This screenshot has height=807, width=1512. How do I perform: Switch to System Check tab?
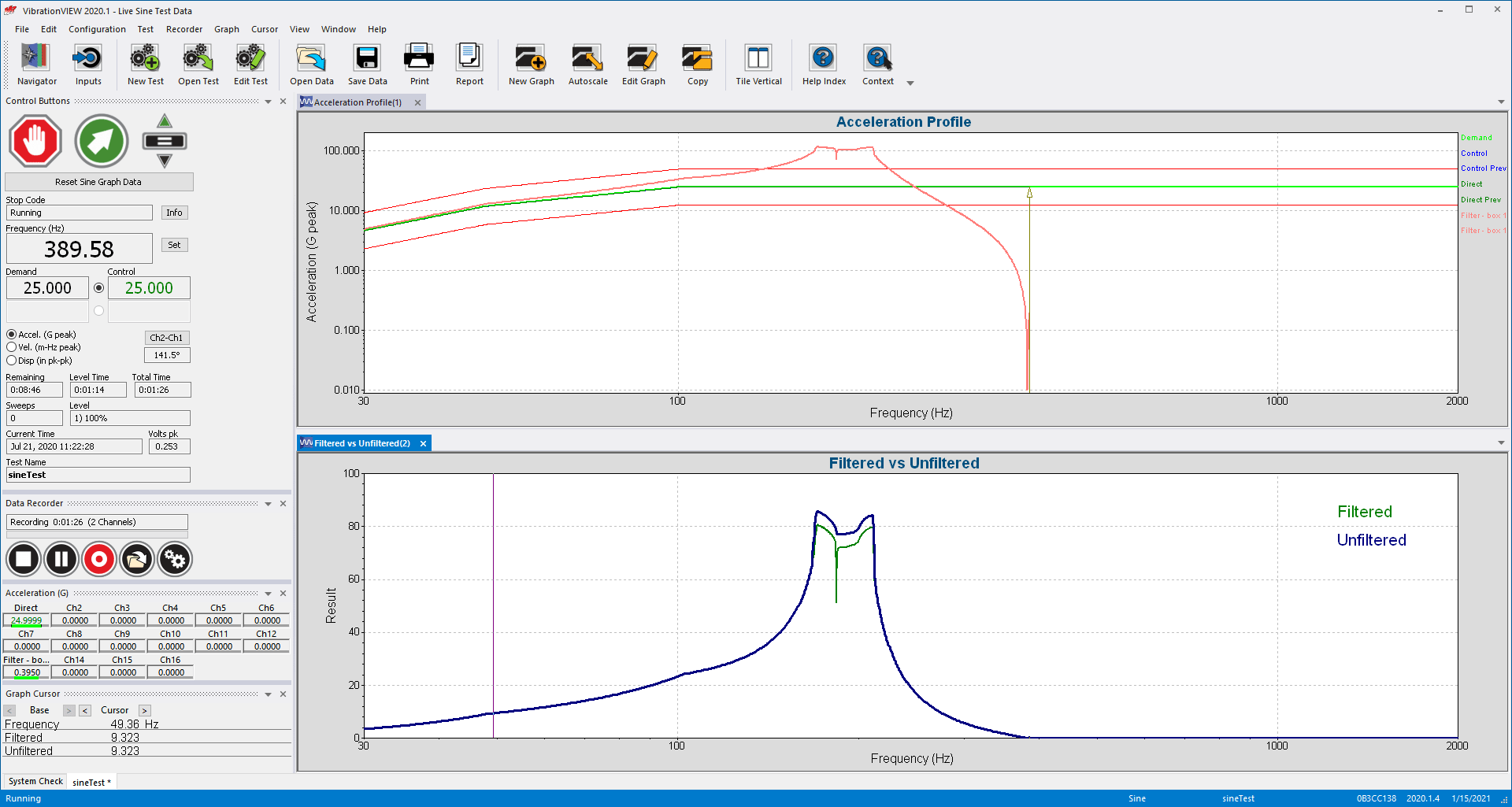[x=35, y=781]
